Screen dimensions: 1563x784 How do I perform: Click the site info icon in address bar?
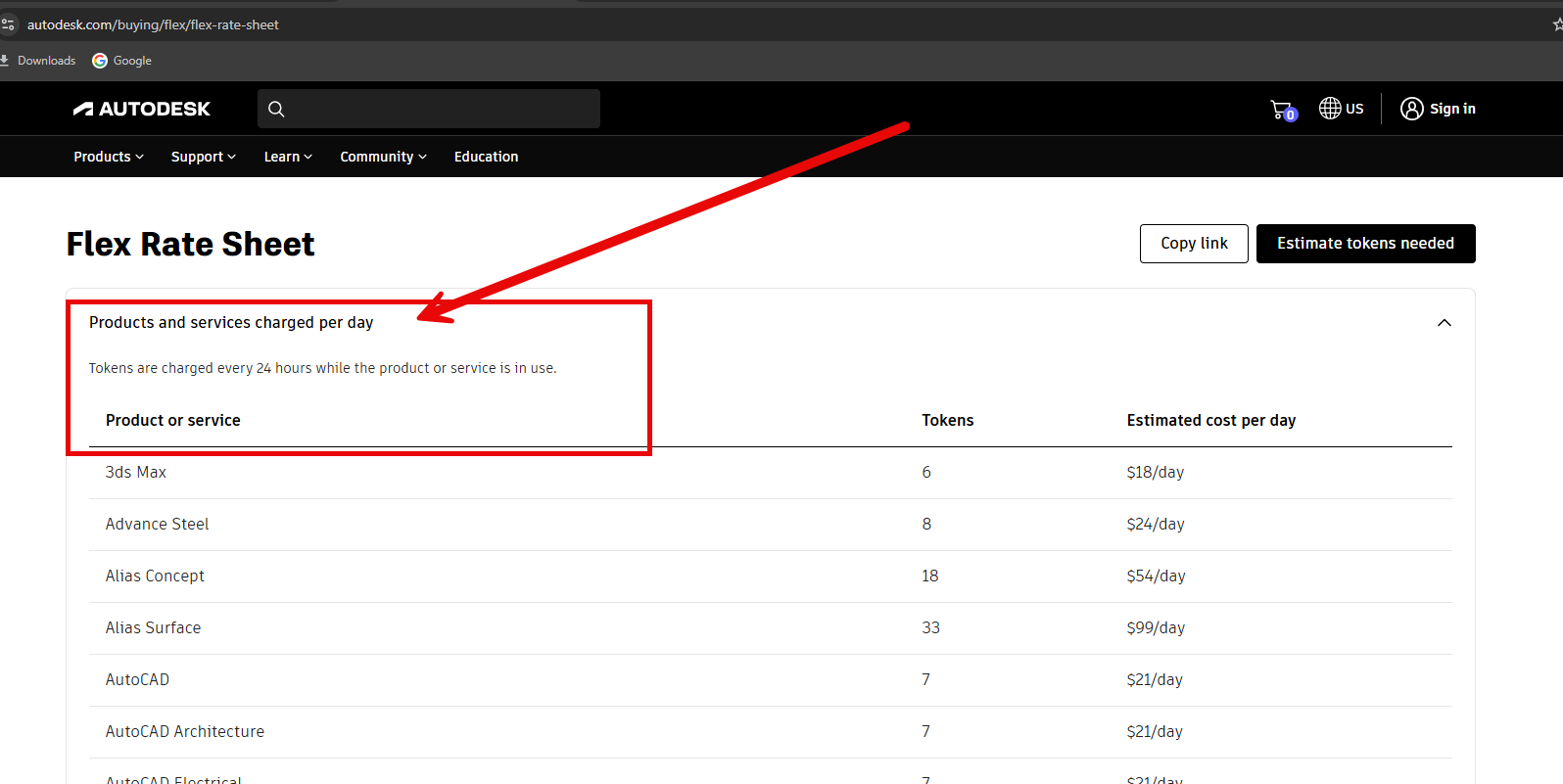click(x=8, y=24)
